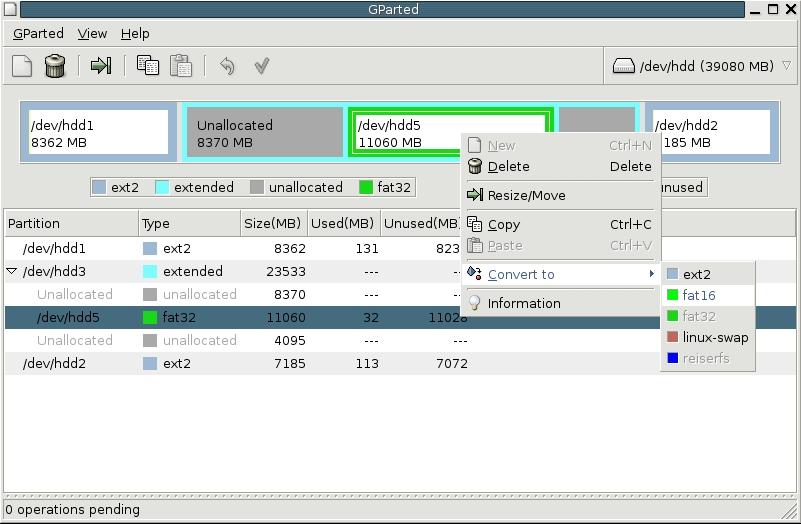The height and width of the screenshot is (524, 801).
Task: Open the GParted menu
Action: 38,34
